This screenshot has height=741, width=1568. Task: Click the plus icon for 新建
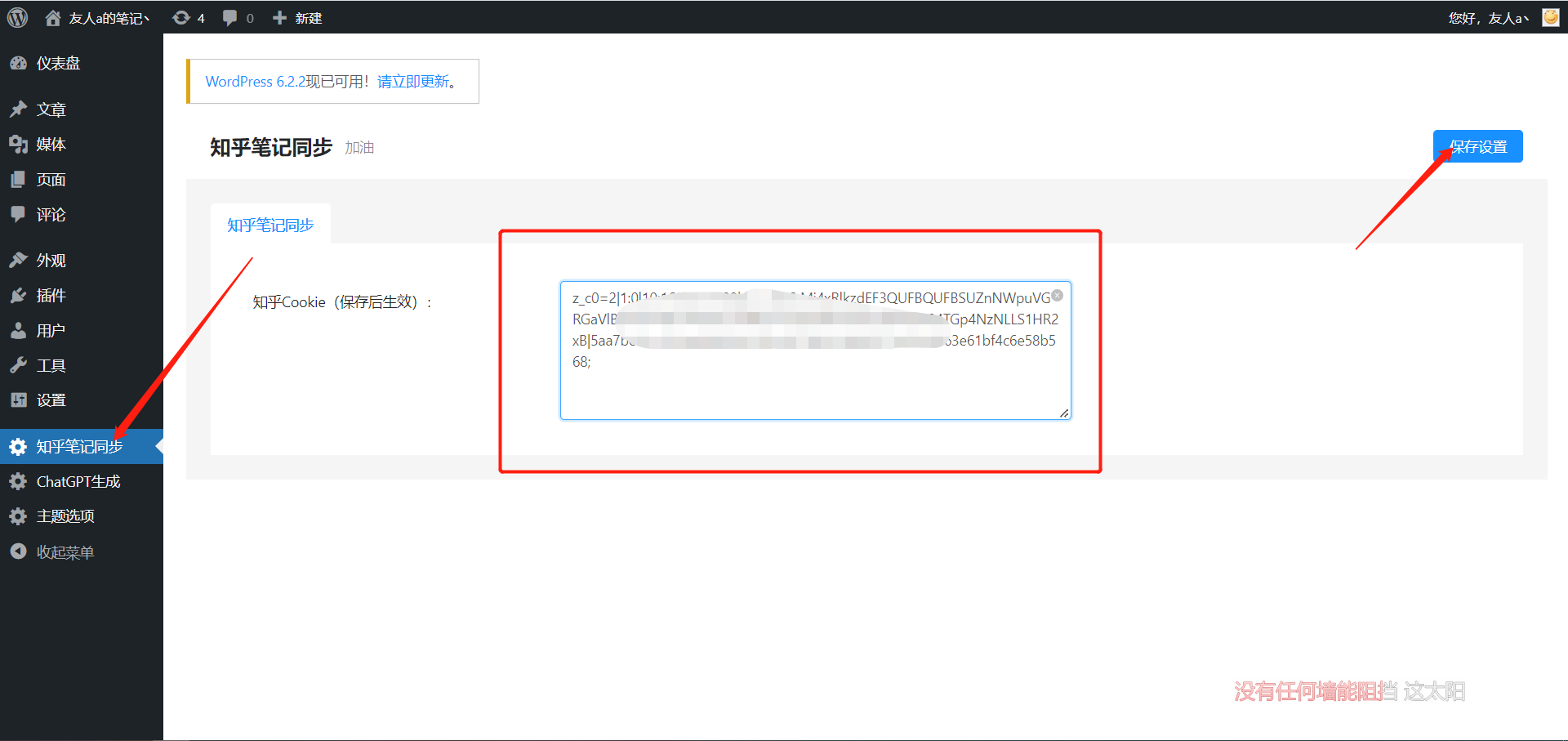tap(279, 17)
